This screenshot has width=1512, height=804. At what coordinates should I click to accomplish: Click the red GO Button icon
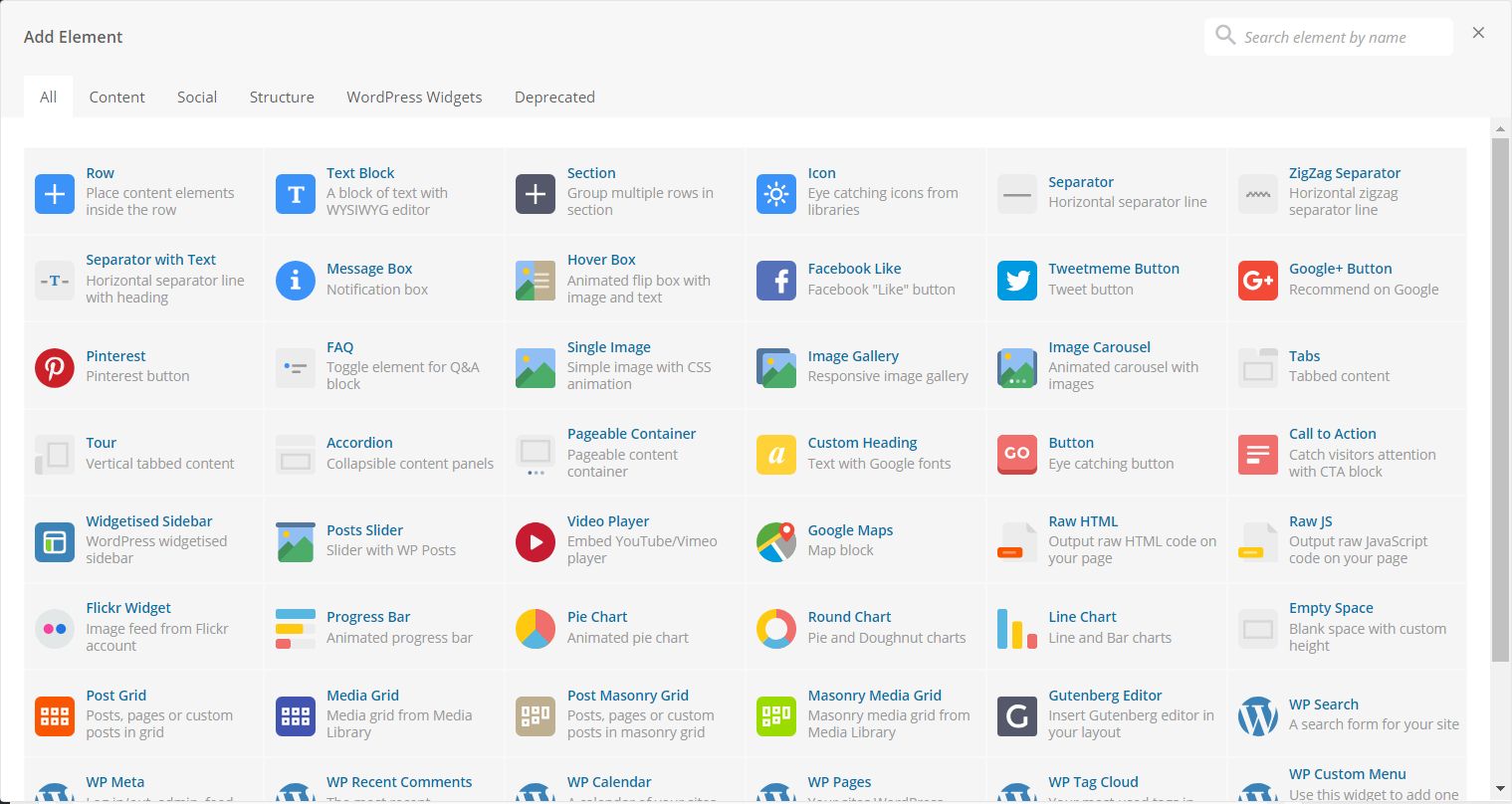(x=1017, y=455)
